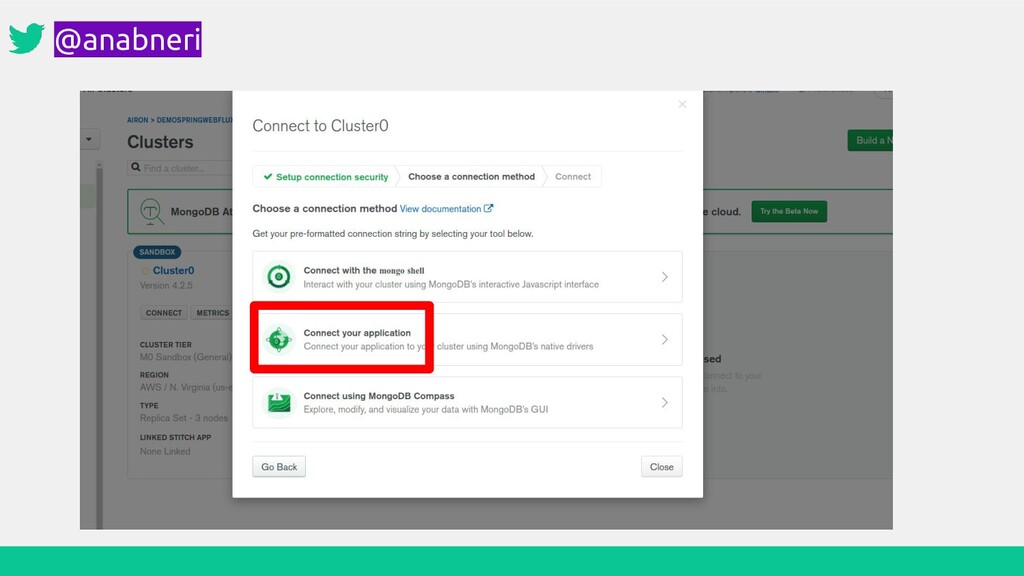
Task: Click the 'Clusters' page heading
Action: [160, 142]
